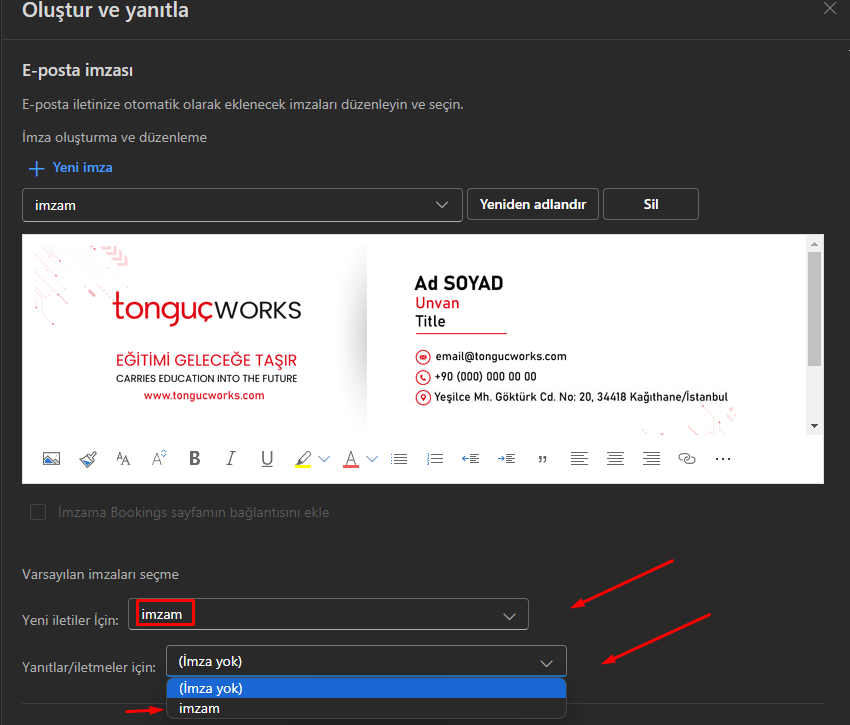Toggle bold formatting in signature editor
The image size is (850, 725).
[195, 459]
